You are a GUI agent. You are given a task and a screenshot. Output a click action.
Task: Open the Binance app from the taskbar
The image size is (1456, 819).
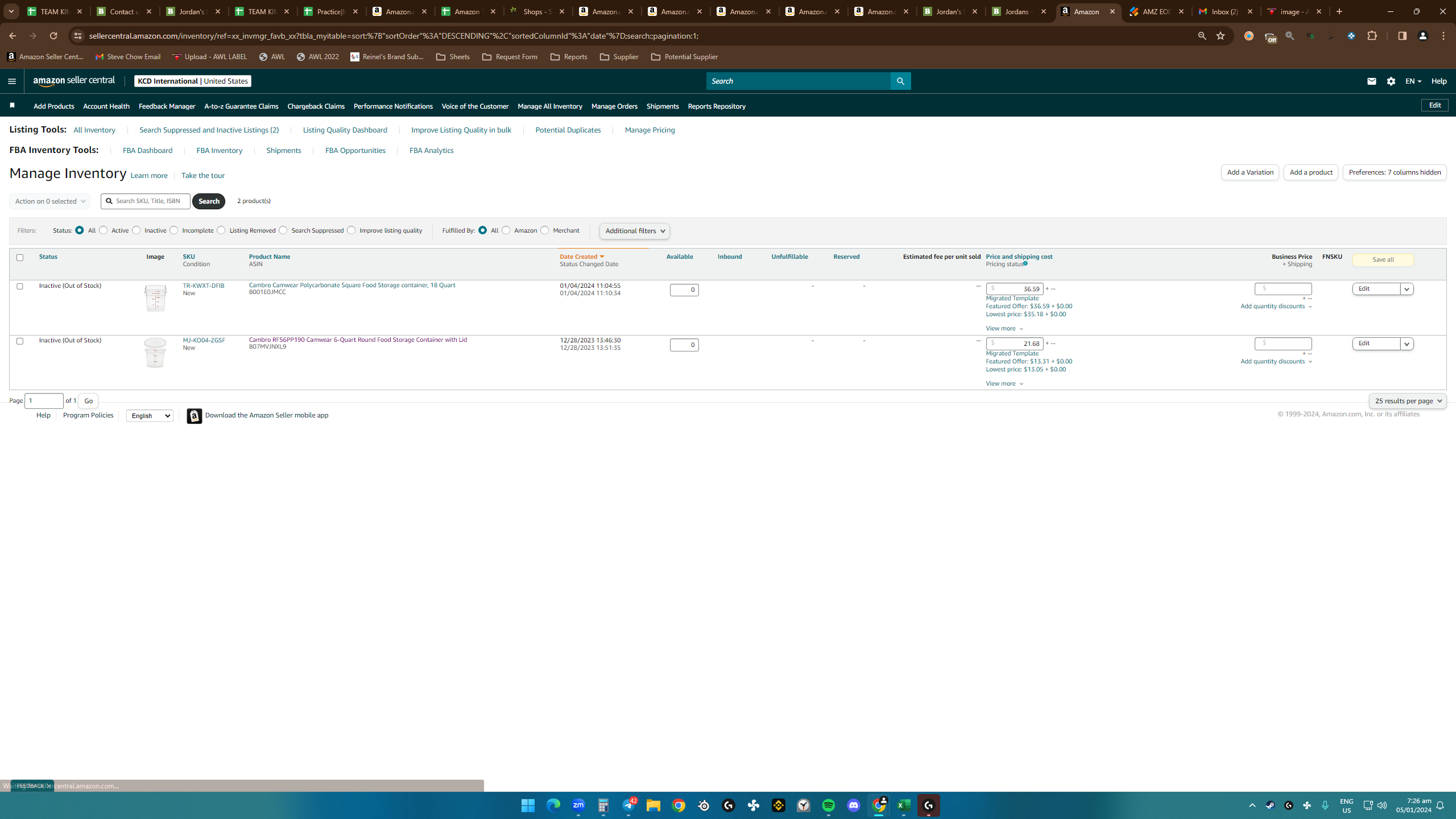click(x=779, y=805)
